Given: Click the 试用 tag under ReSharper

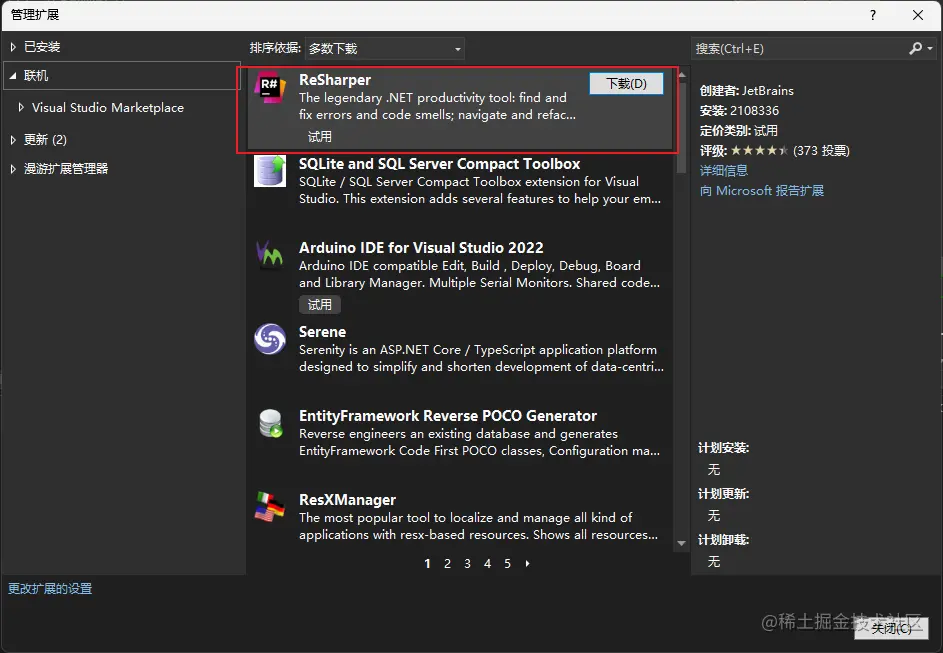Looking at the screenshot, I should click(x=320, y=137).
